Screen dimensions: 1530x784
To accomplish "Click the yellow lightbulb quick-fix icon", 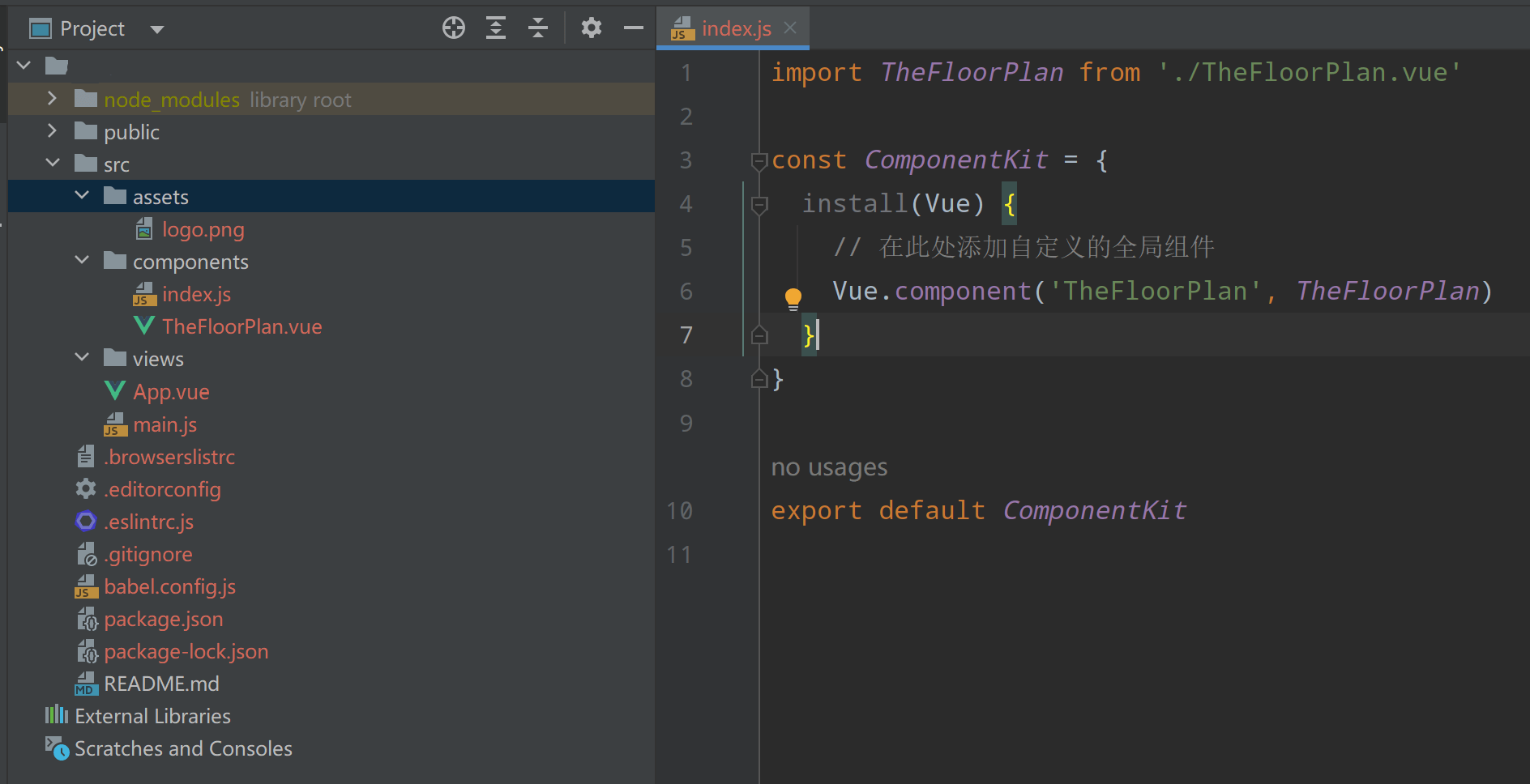I will (x=793, y=298).
